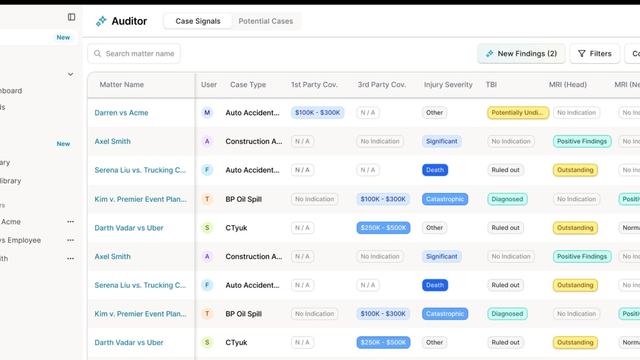Click the TBI column header
This screenshot has height=360, width=640.
pos(491,84)
